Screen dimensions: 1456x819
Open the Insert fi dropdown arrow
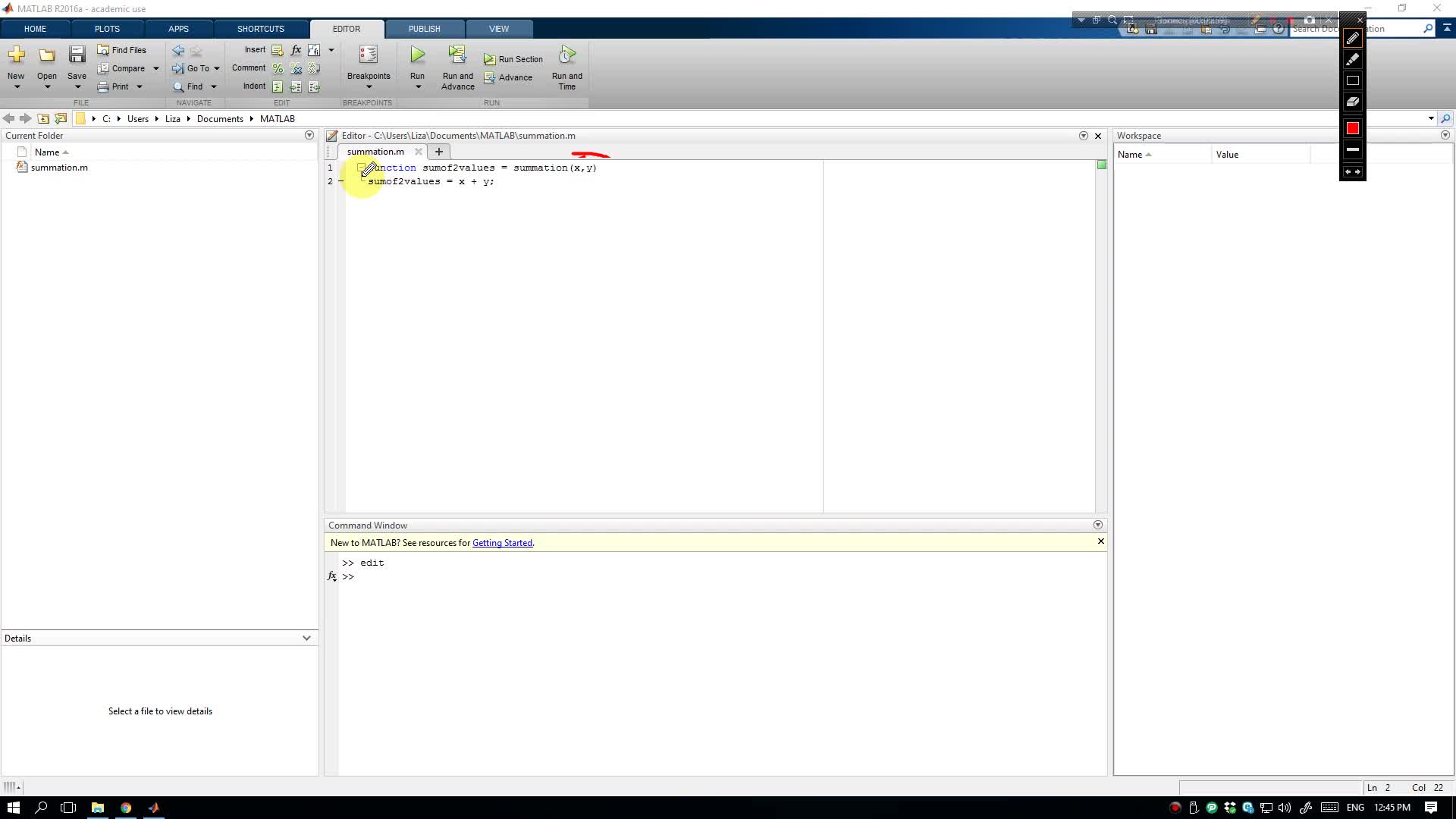click(331, 50)
